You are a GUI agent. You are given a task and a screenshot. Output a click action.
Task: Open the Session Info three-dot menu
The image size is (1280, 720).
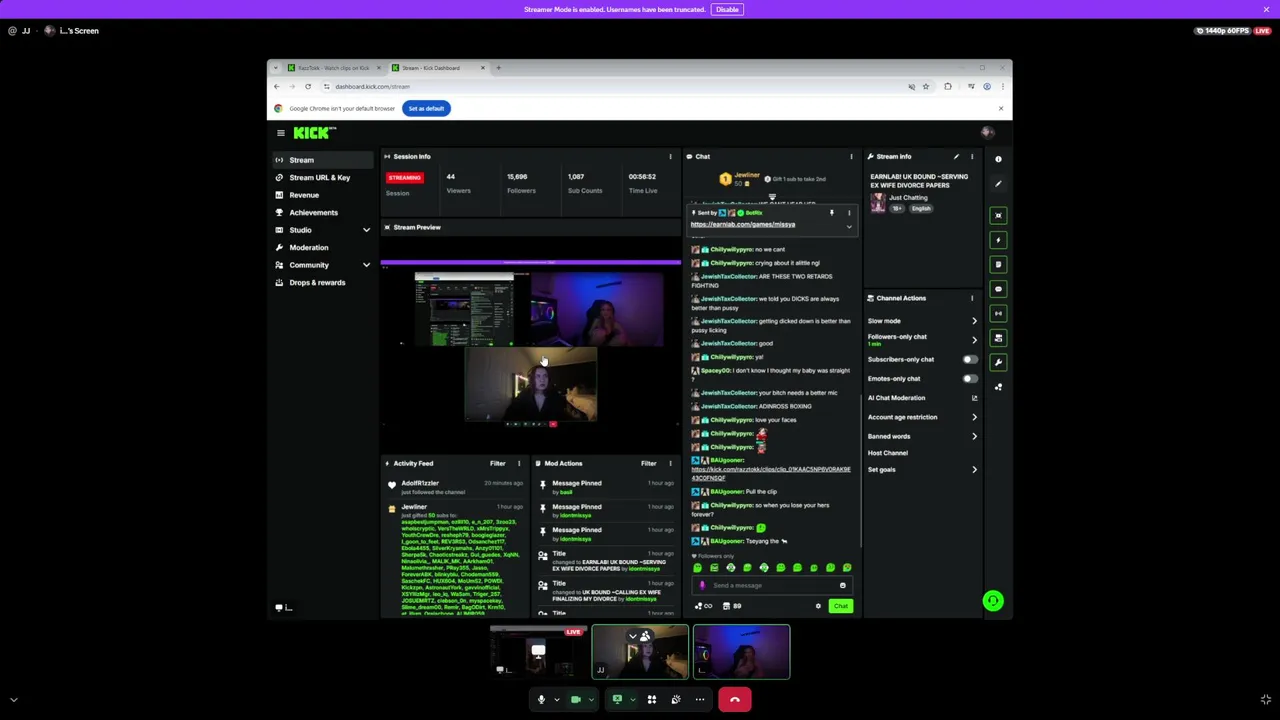[670, 156]
